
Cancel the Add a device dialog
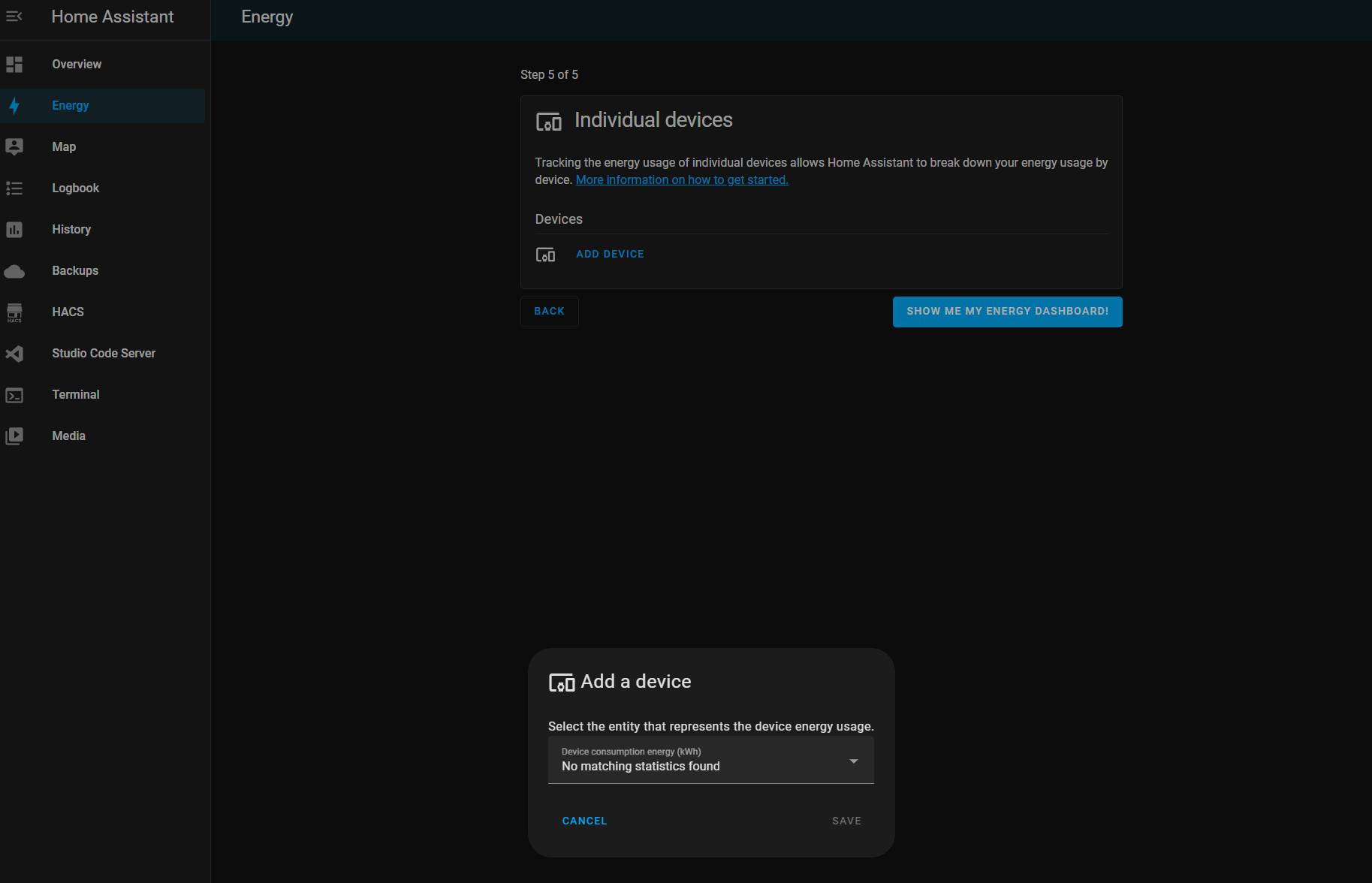[x=583, y=821]
